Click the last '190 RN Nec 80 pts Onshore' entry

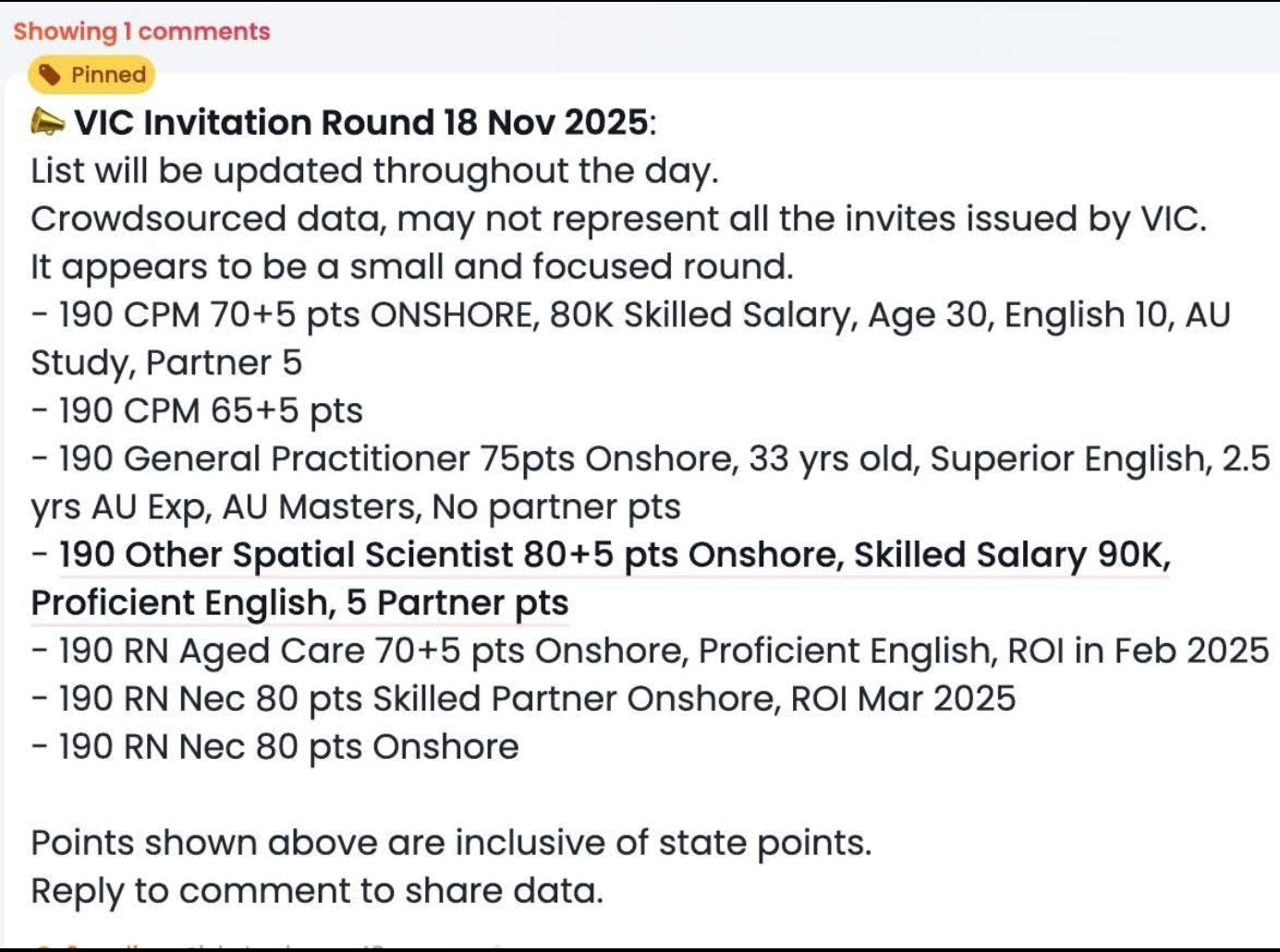[274, 748]
